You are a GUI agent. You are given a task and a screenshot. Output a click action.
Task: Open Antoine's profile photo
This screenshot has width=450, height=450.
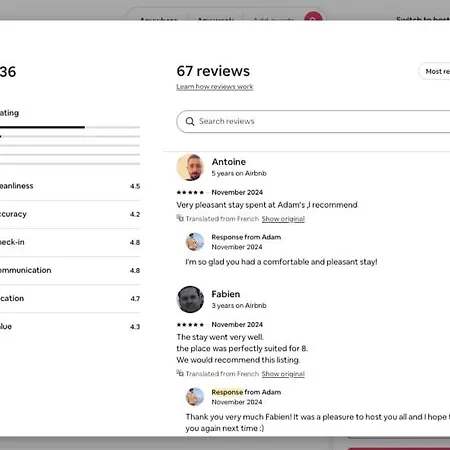(x=190, y=167)
